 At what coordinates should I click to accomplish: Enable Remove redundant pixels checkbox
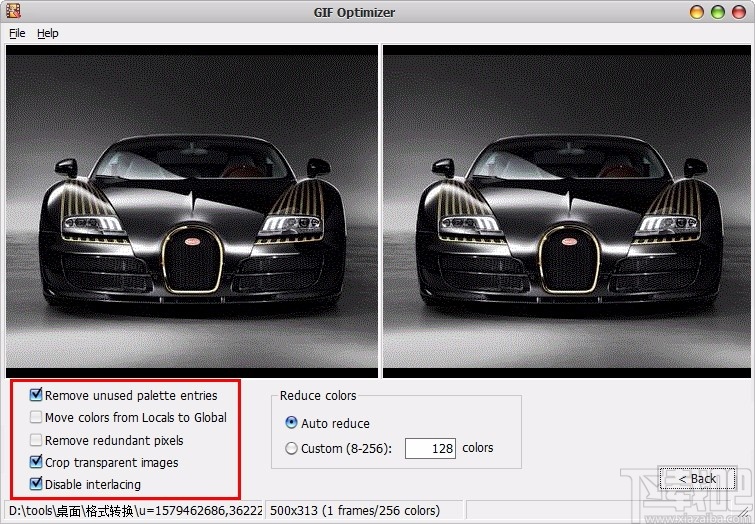[x=36, y=440]
